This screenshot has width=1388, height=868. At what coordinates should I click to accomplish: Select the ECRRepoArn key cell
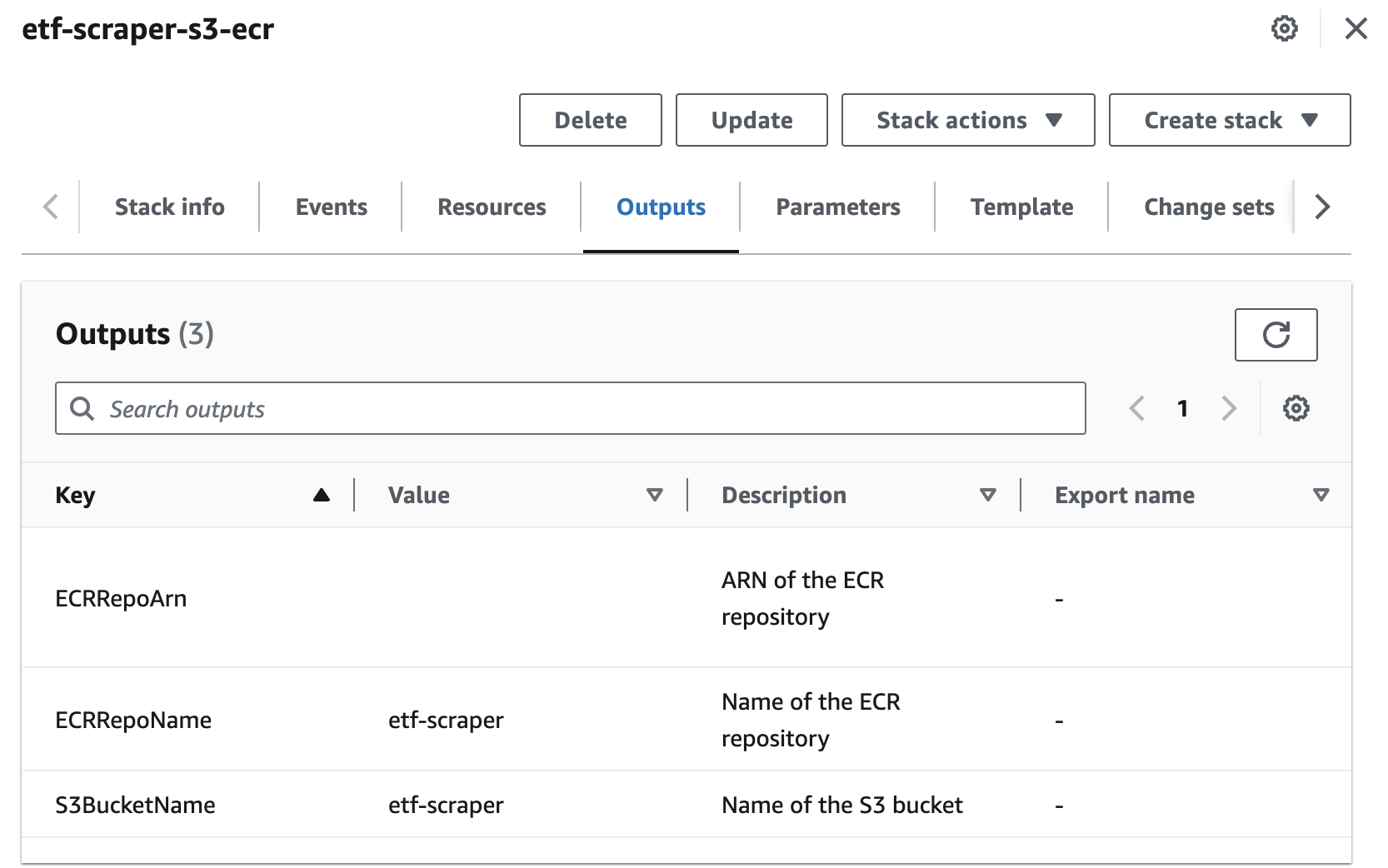(x=121, y=599)
